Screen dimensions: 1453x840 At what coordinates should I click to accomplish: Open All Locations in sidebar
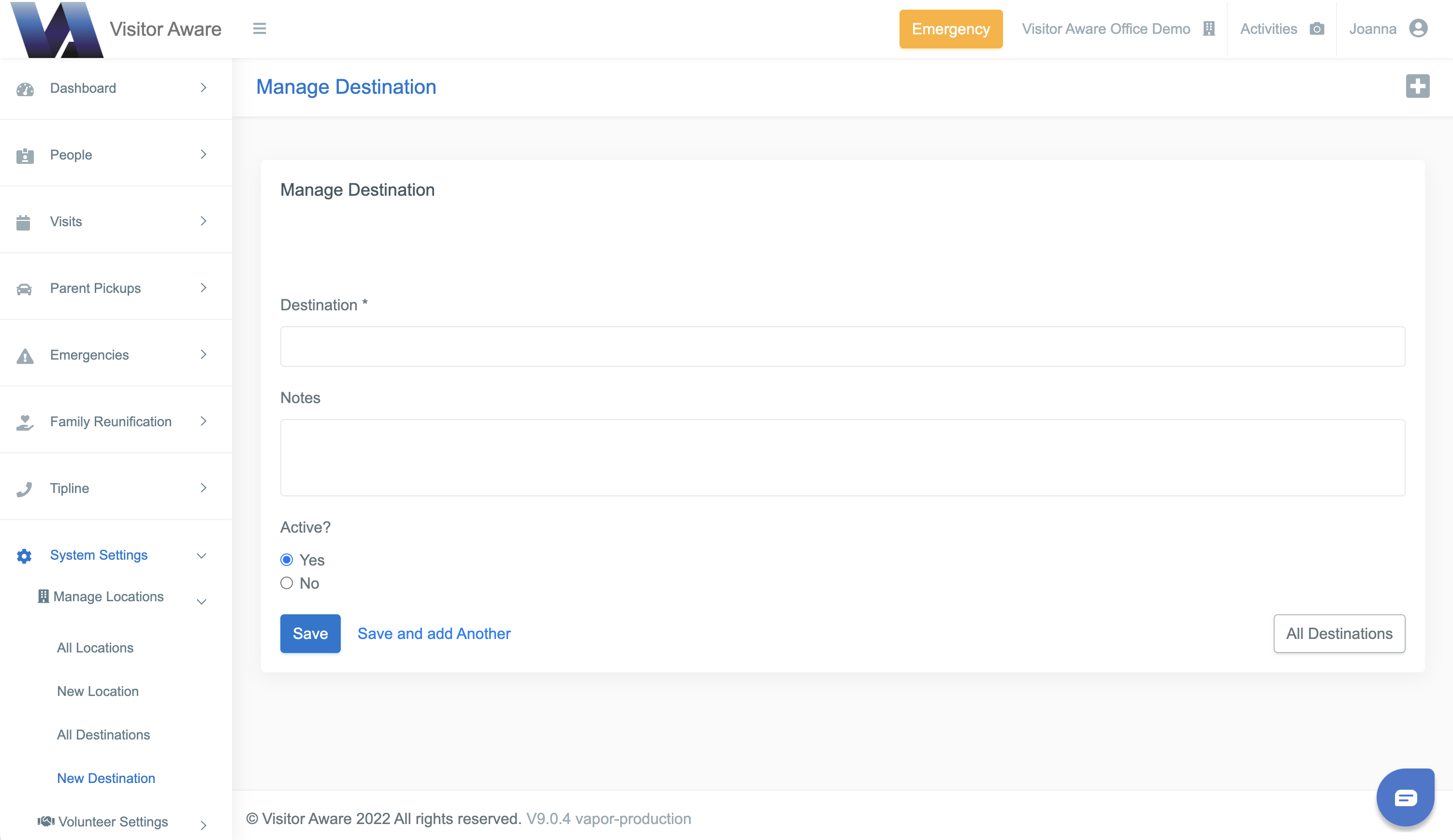[95, 648]
